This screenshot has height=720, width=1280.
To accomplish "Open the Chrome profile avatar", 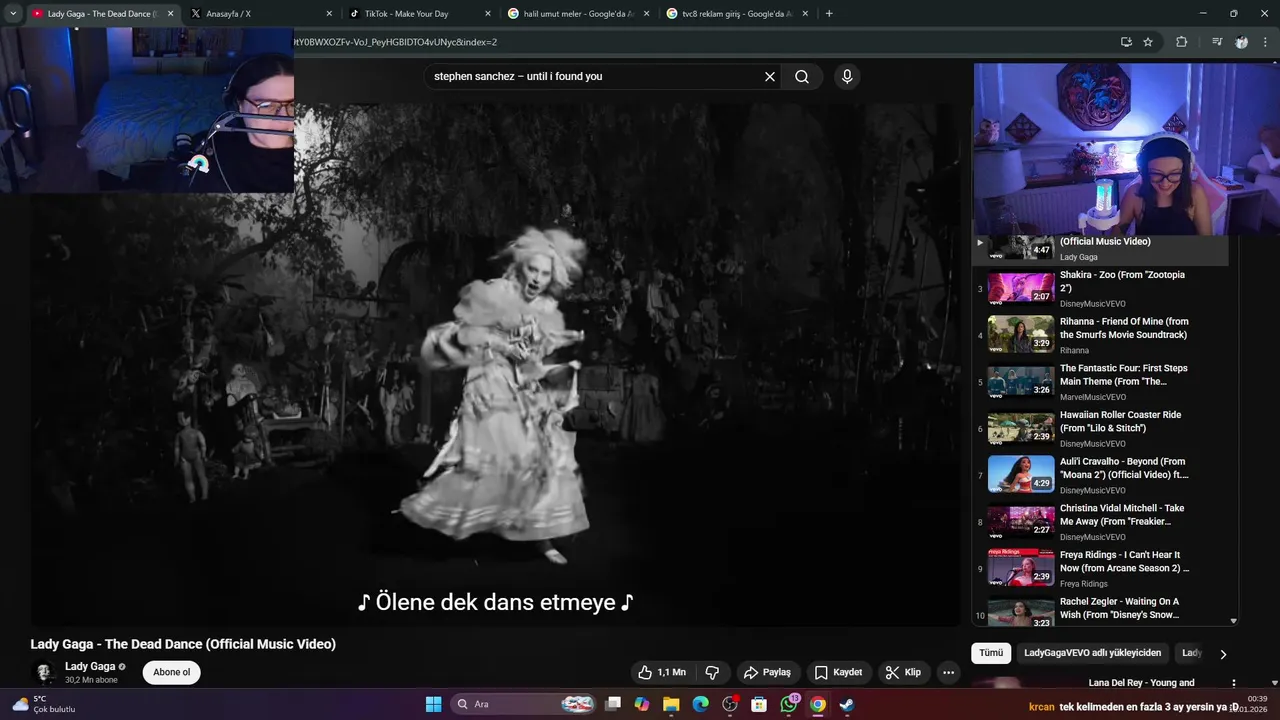I will 1241,42.
